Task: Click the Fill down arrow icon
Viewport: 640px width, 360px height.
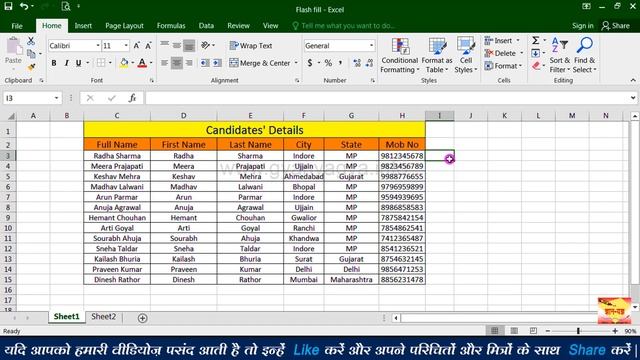Action: pos(535,53)
